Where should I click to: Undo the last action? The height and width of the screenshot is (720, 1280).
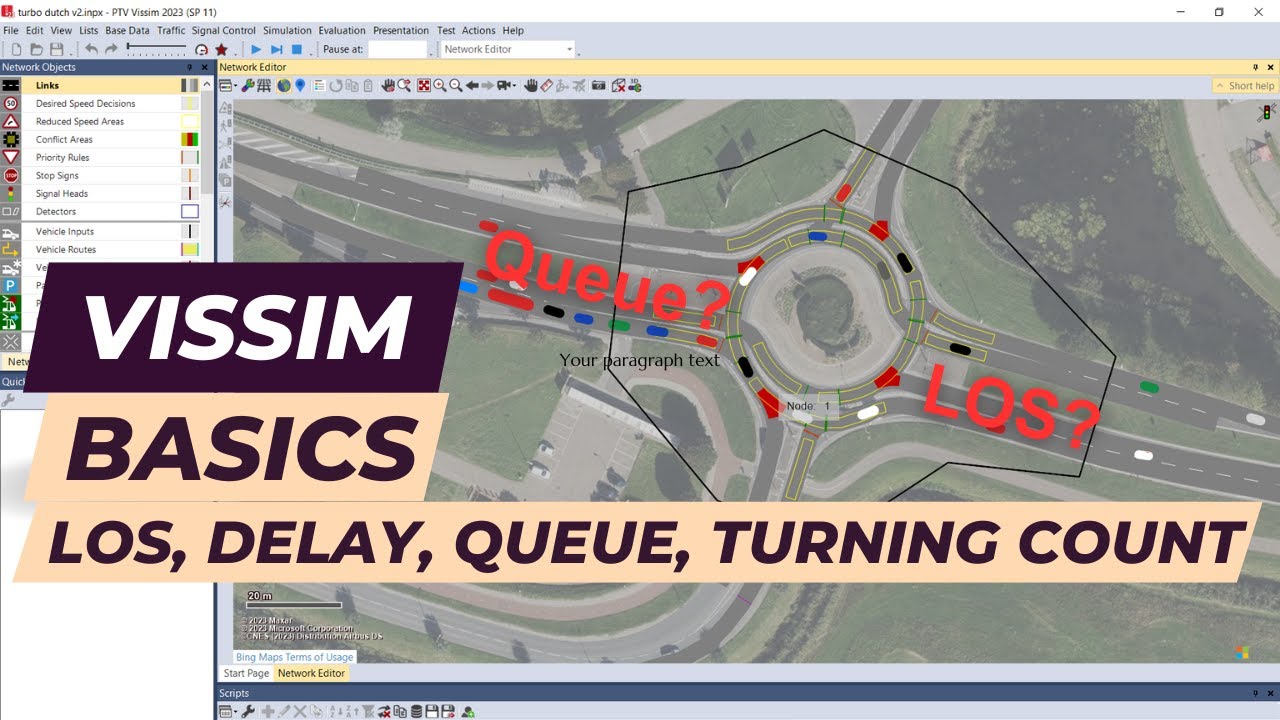(91, 49)
